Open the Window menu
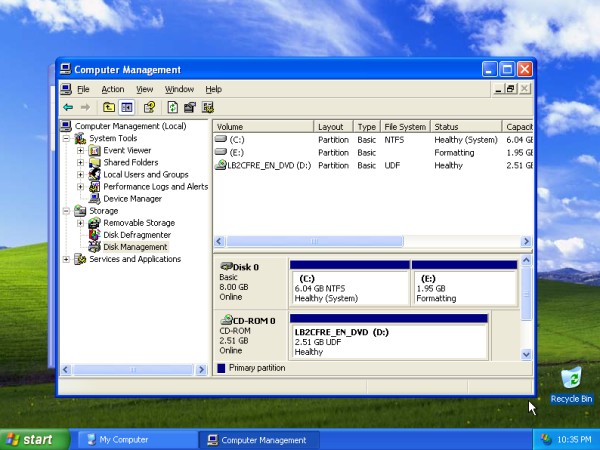Image resolution: width=600 pixels, height=450 pixels. [179, 89]
